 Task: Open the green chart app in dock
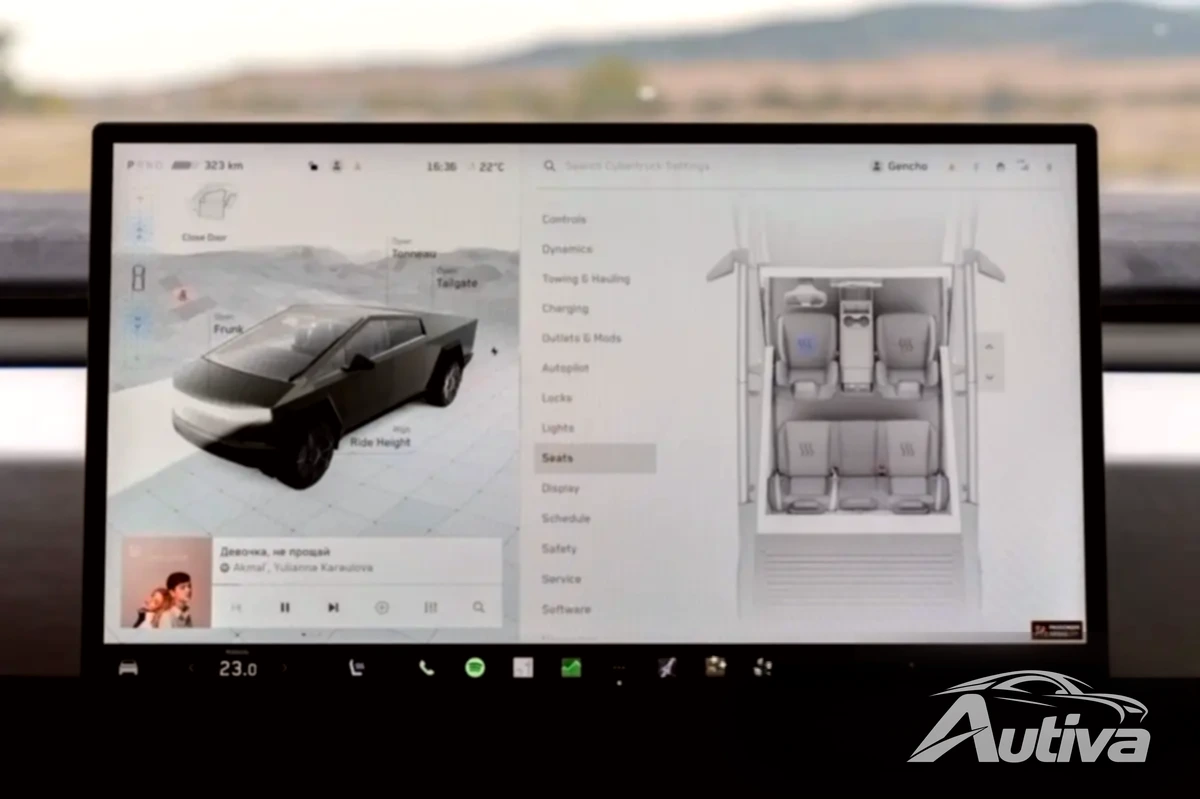pyautogui.click(x=571, y=667)
